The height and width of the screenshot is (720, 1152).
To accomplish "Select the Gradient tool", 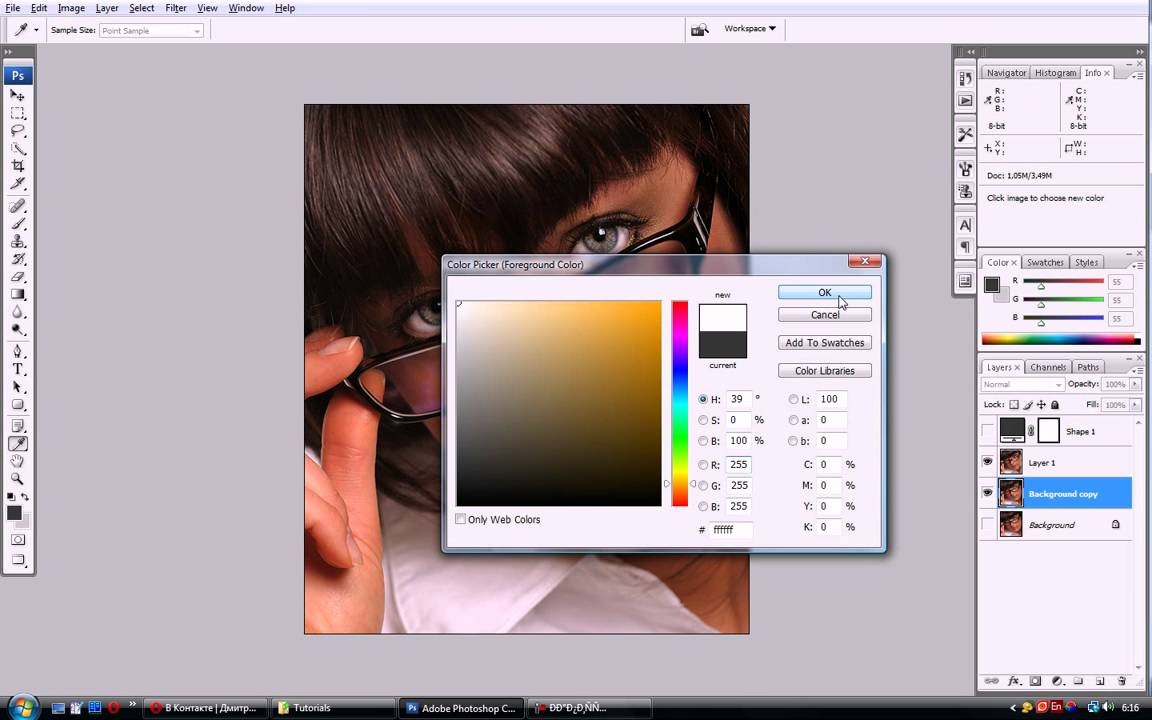I will coord(17,295).
